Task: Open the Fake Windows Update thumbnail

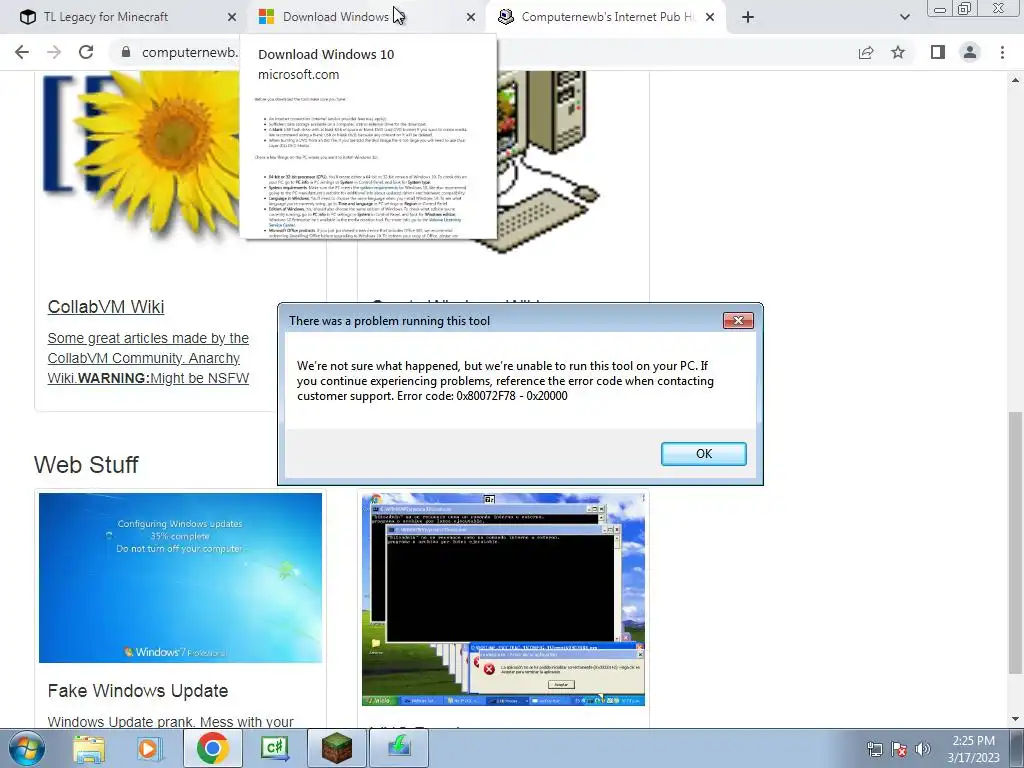Action: (x=180, y=578)
